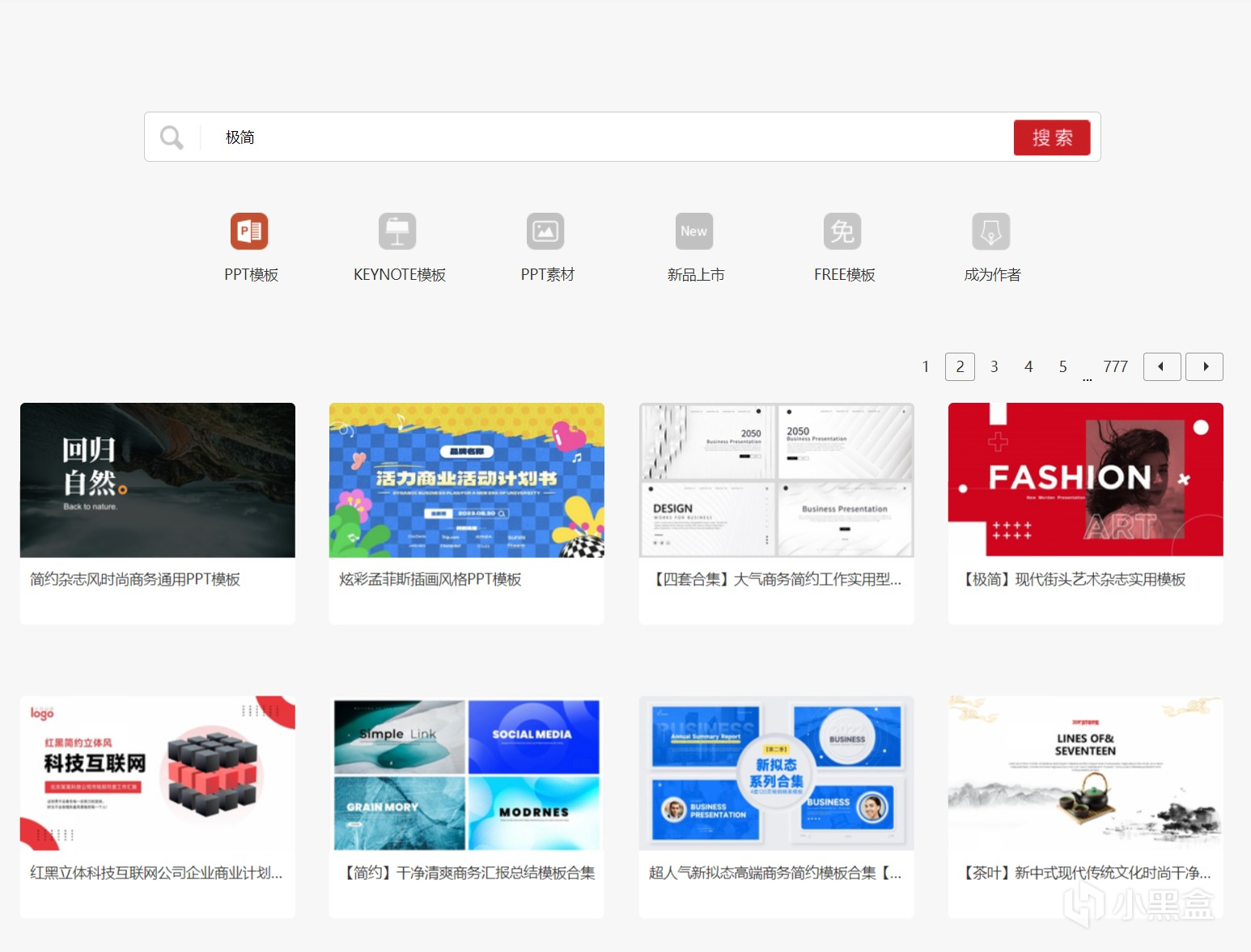Image resolution: width=1251 pixels, height=952 pixels.
Task: Jump to page 3
Action: pyautogui.click(x=994, y=366)
